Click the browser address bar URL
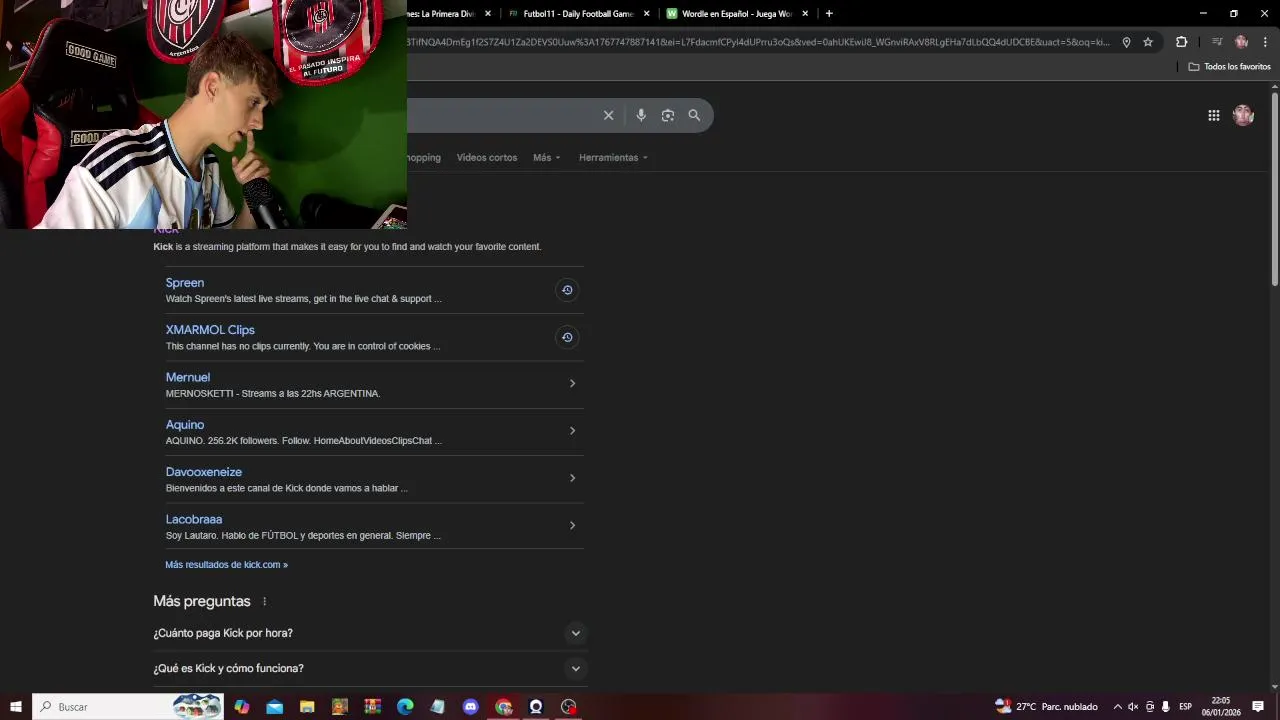 point(759,42)
